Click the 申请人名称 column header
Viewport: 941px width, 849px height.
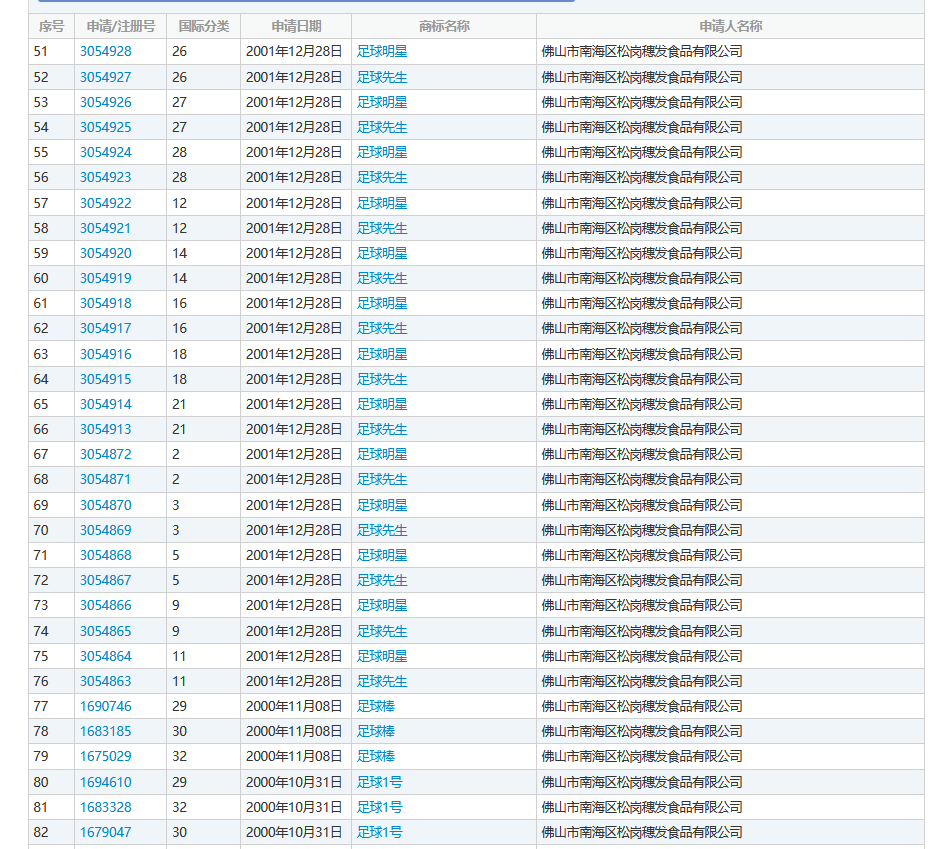[x=730, y=26]
